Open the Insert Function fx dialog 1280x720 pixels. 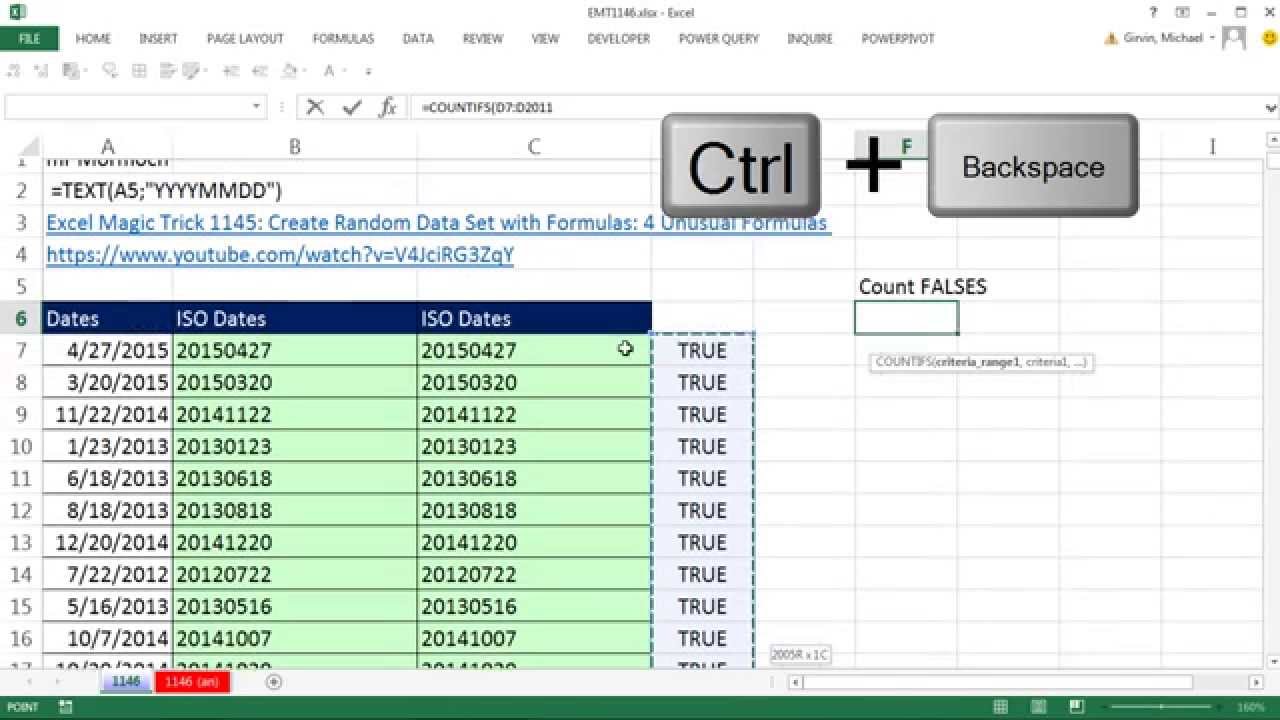[x=388, y=107]
